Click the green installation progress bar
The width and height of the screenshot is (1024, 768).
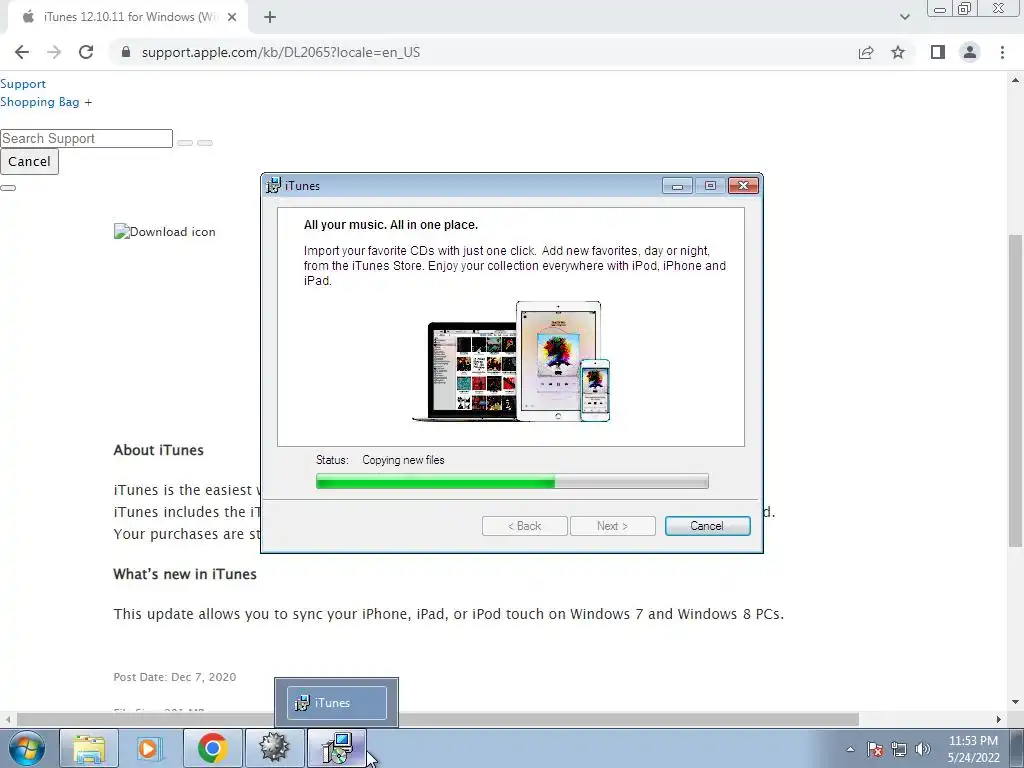512,482
